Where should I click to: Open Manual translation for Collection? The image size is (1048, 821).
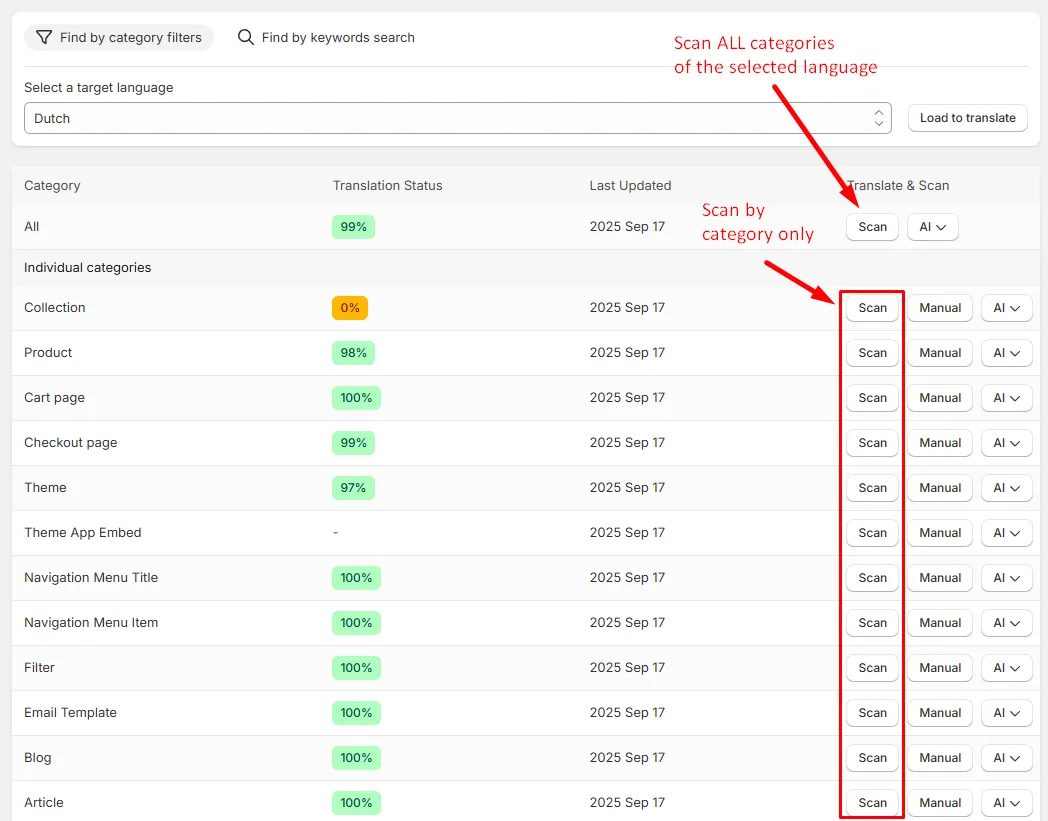click(x=940, y=308)
